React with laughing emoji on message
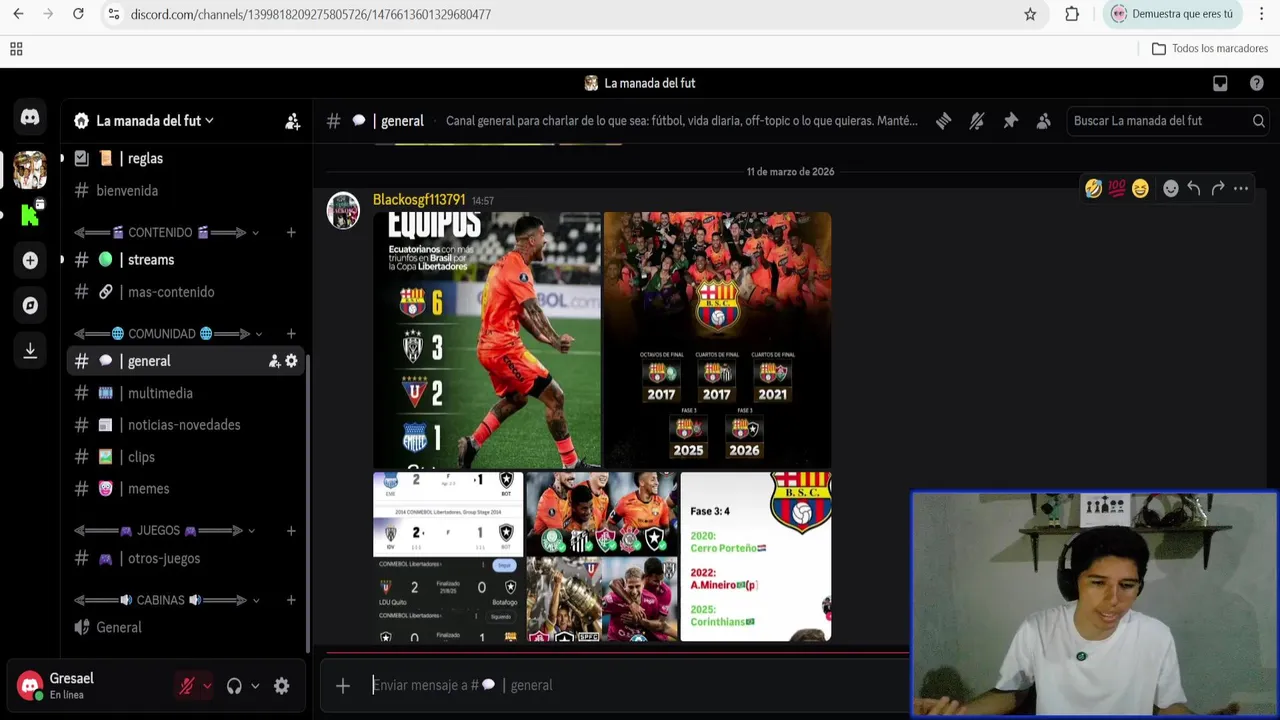The width and height of the screenshot is (1280, 720). (x=1093, y=188)
